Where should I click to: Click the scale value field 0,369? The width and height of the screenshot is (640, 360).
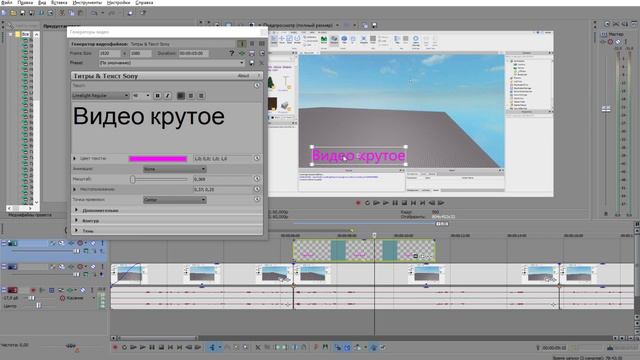pos(222,179)
